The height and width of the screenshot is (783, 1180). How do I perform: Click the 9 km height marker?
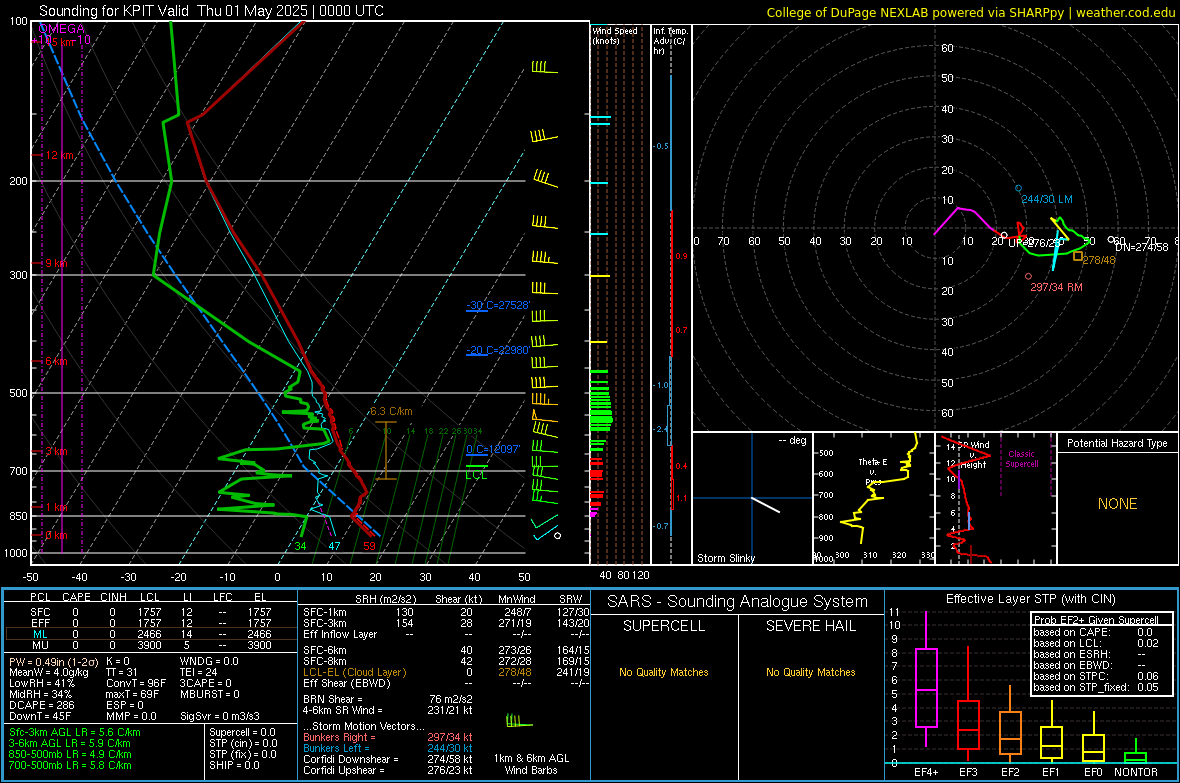click(56, 264)
